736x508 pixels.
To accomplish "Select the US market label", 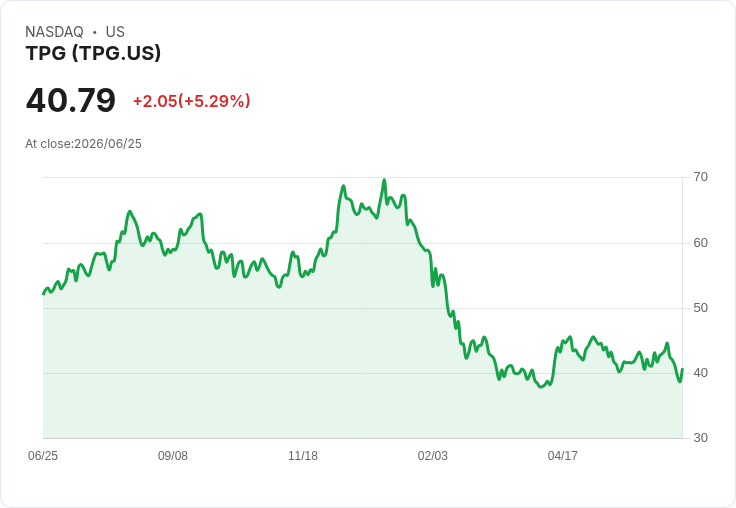I will tap(115, 32).
